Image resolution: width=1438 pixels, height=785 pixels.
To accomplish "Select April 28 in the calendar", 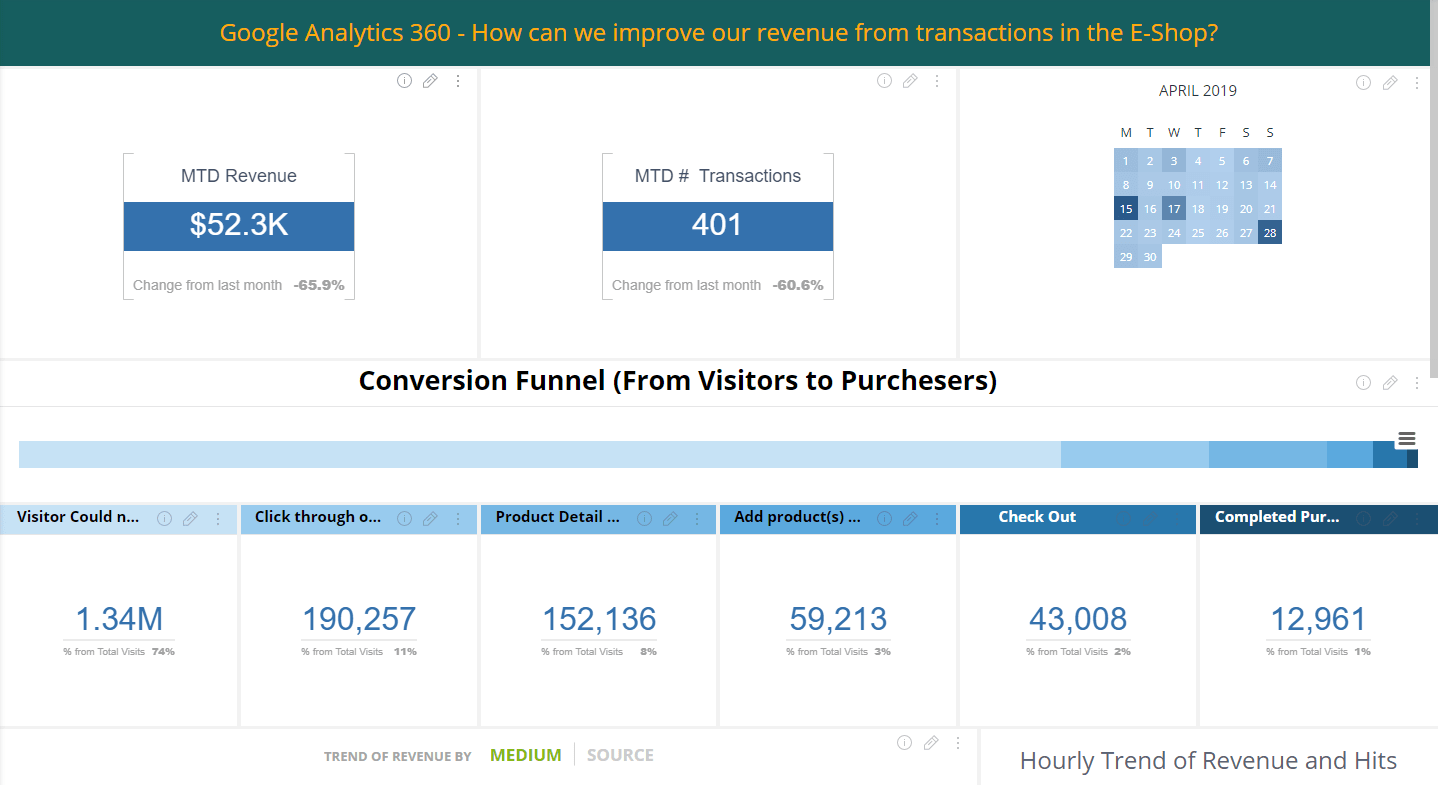I will coord(1270,232).
